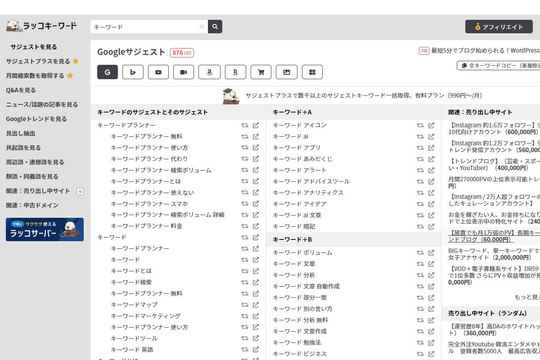The image size is (540, 360).
Task: Open the サジェストプラス paid plan promo link
Action: tap(363, 95)
